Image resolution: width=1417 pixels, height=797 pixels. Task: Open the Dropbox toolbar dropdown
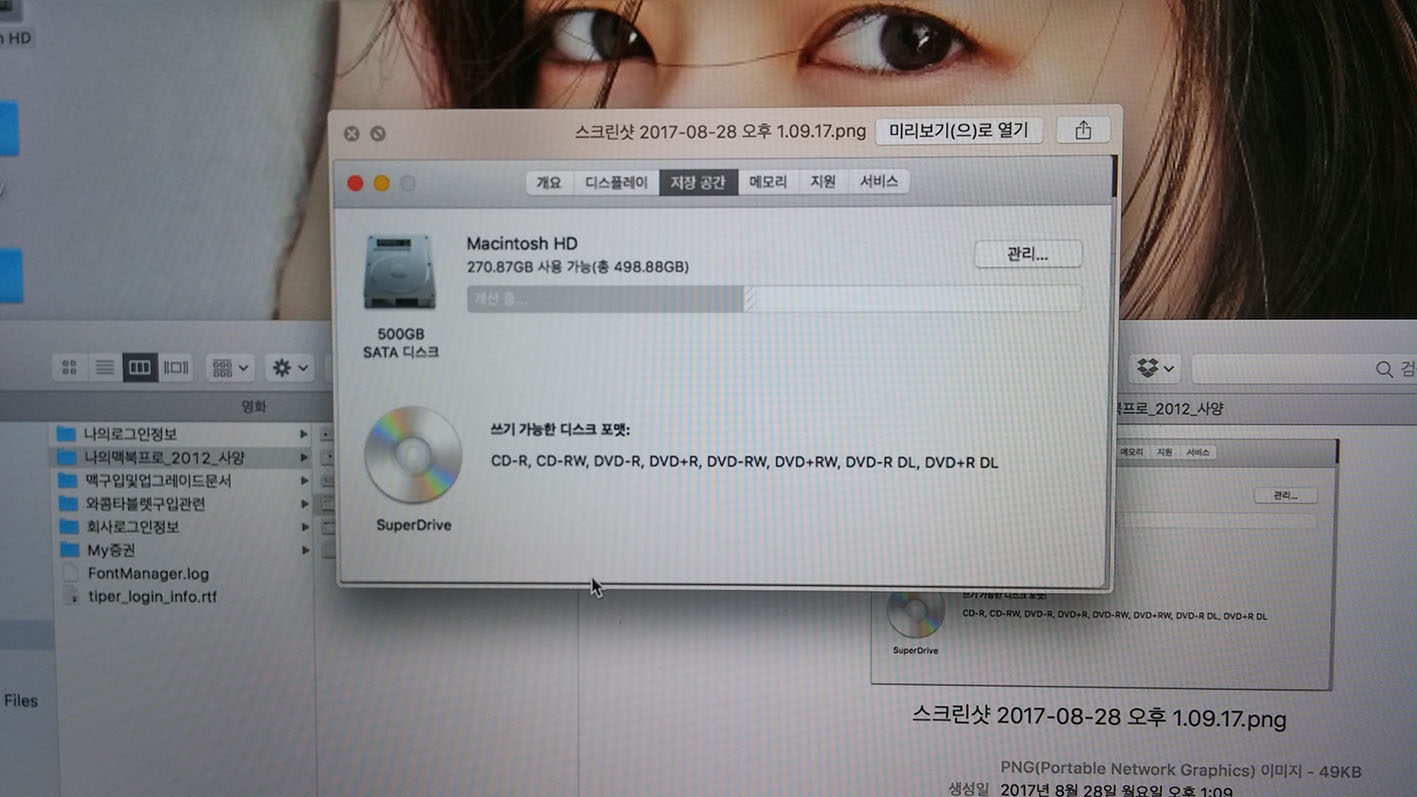tap(1155, 369)
